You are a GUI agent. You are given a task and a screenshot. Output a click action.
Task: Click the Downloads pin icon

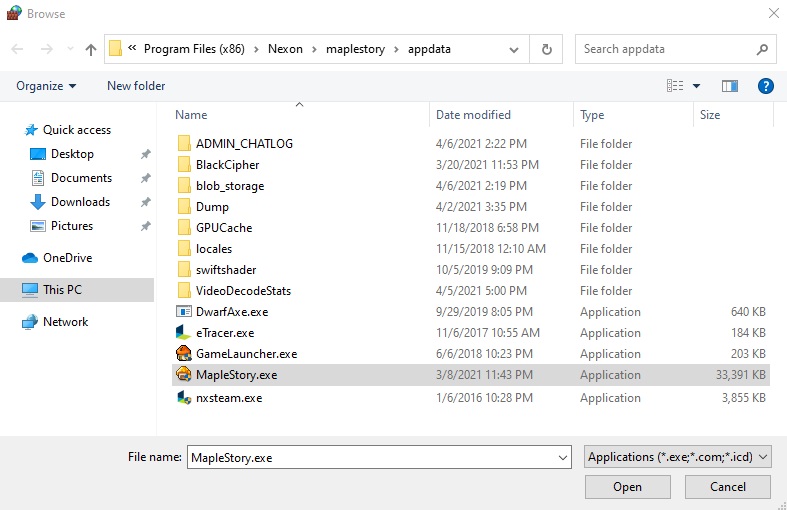point(146,202)
